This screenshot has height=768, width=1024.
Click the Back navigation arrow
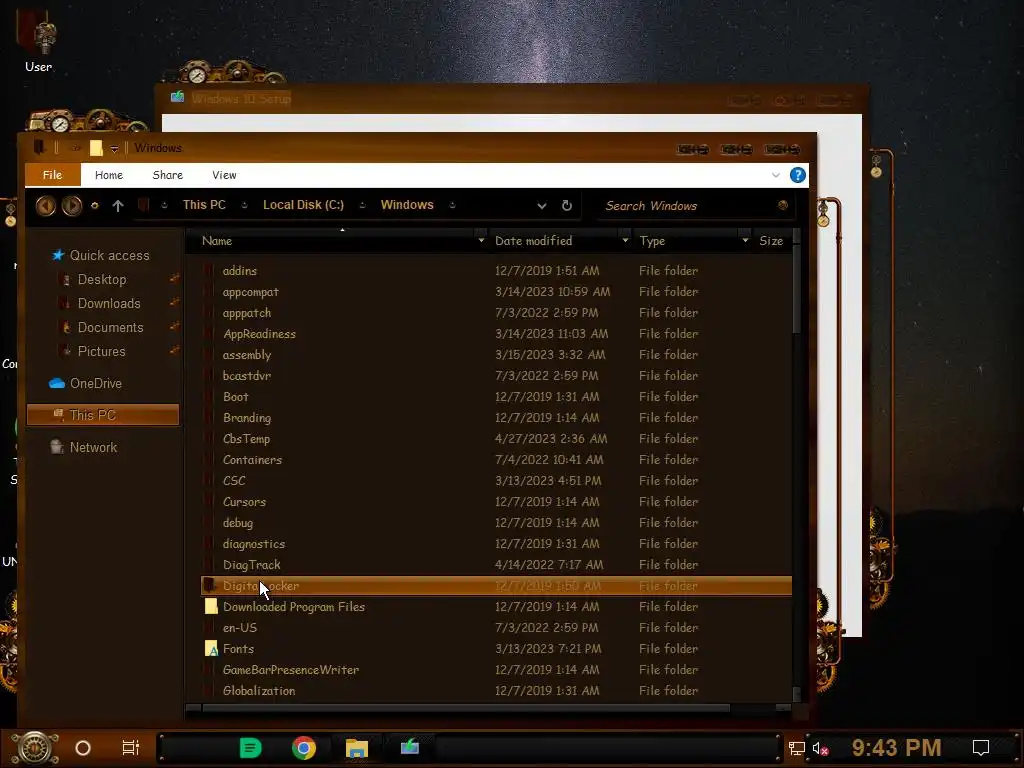tap(45, 206)
